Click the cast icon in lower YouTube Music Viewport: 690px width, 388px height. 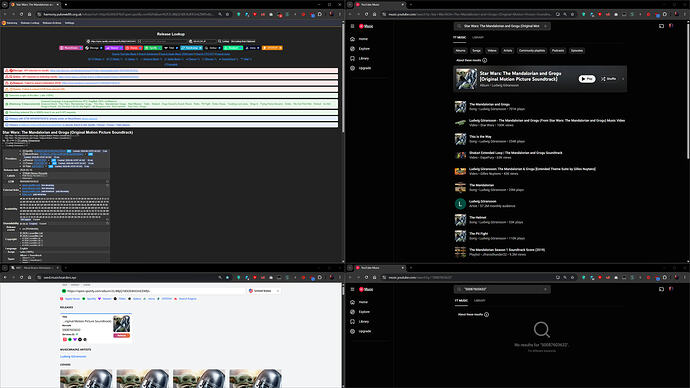point(661,289)
